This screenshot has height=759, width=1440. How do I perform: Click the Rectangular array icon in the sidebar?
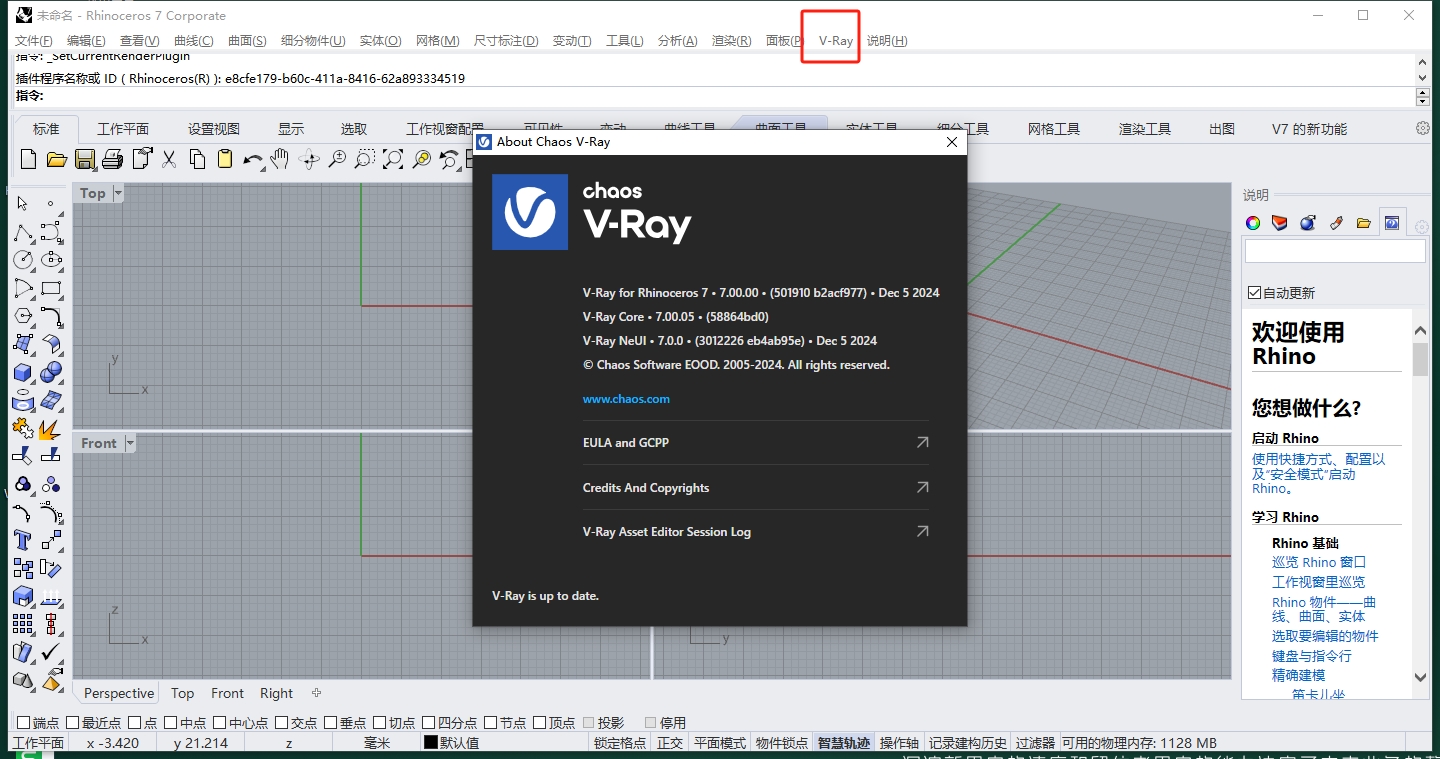[23, 624]
